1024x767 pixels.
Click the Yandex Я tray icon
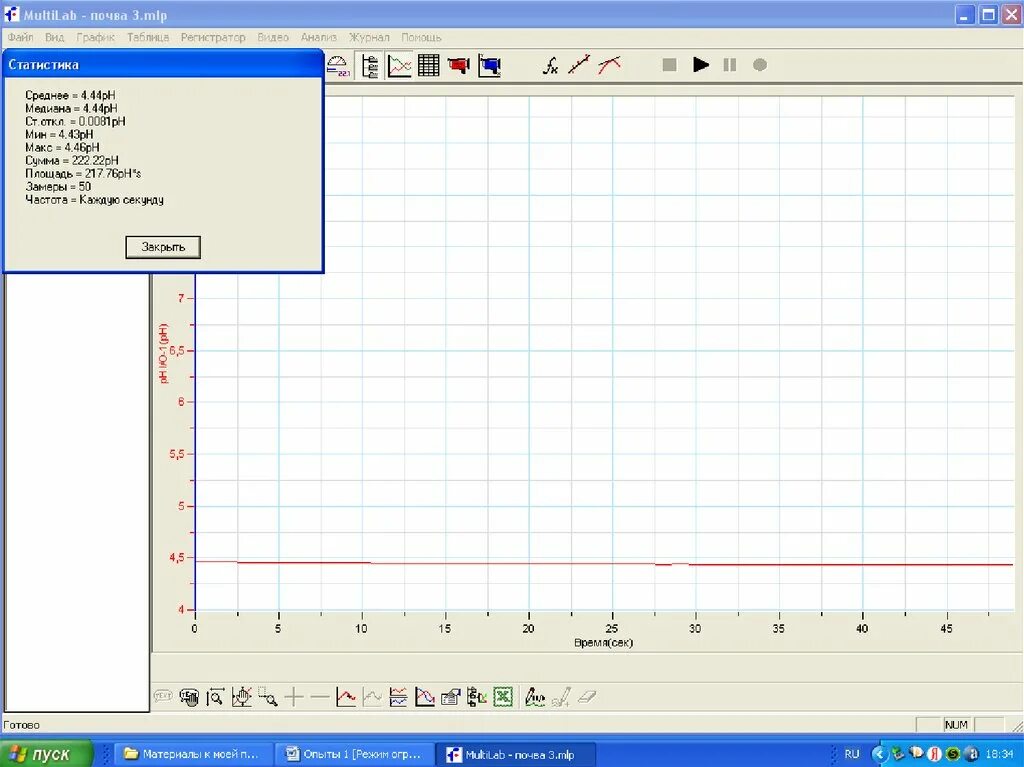pyautogui.click(x=935, y=754)
